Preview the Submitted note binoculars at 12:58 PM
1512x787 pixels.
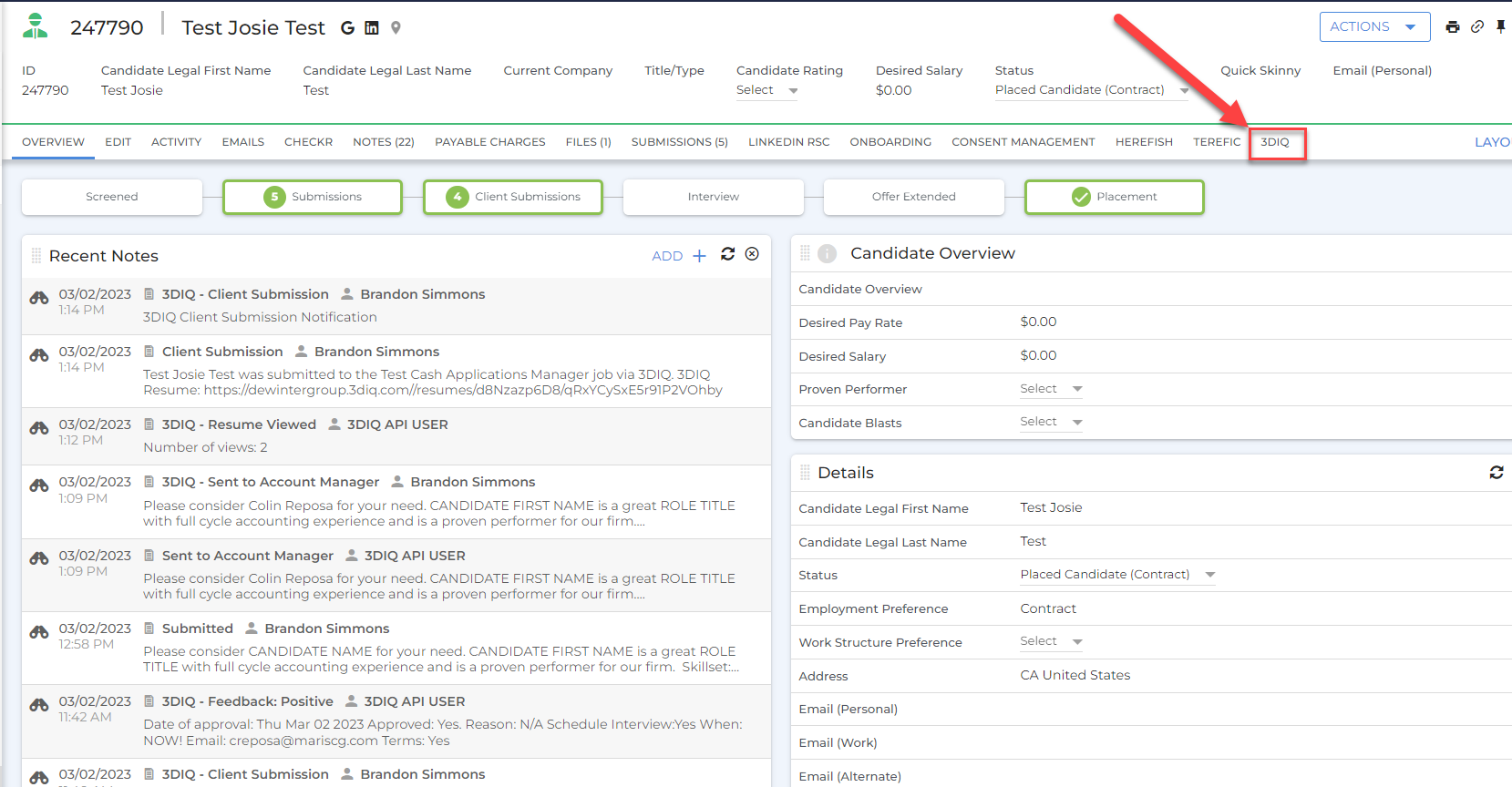click(x=39, y=631)
